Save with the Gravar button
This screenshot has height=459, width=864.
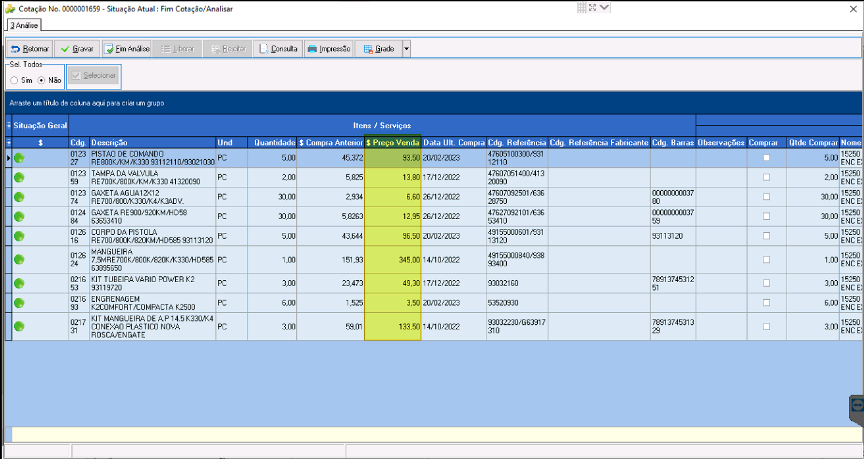pyautogui.click(x=77, y=49)
